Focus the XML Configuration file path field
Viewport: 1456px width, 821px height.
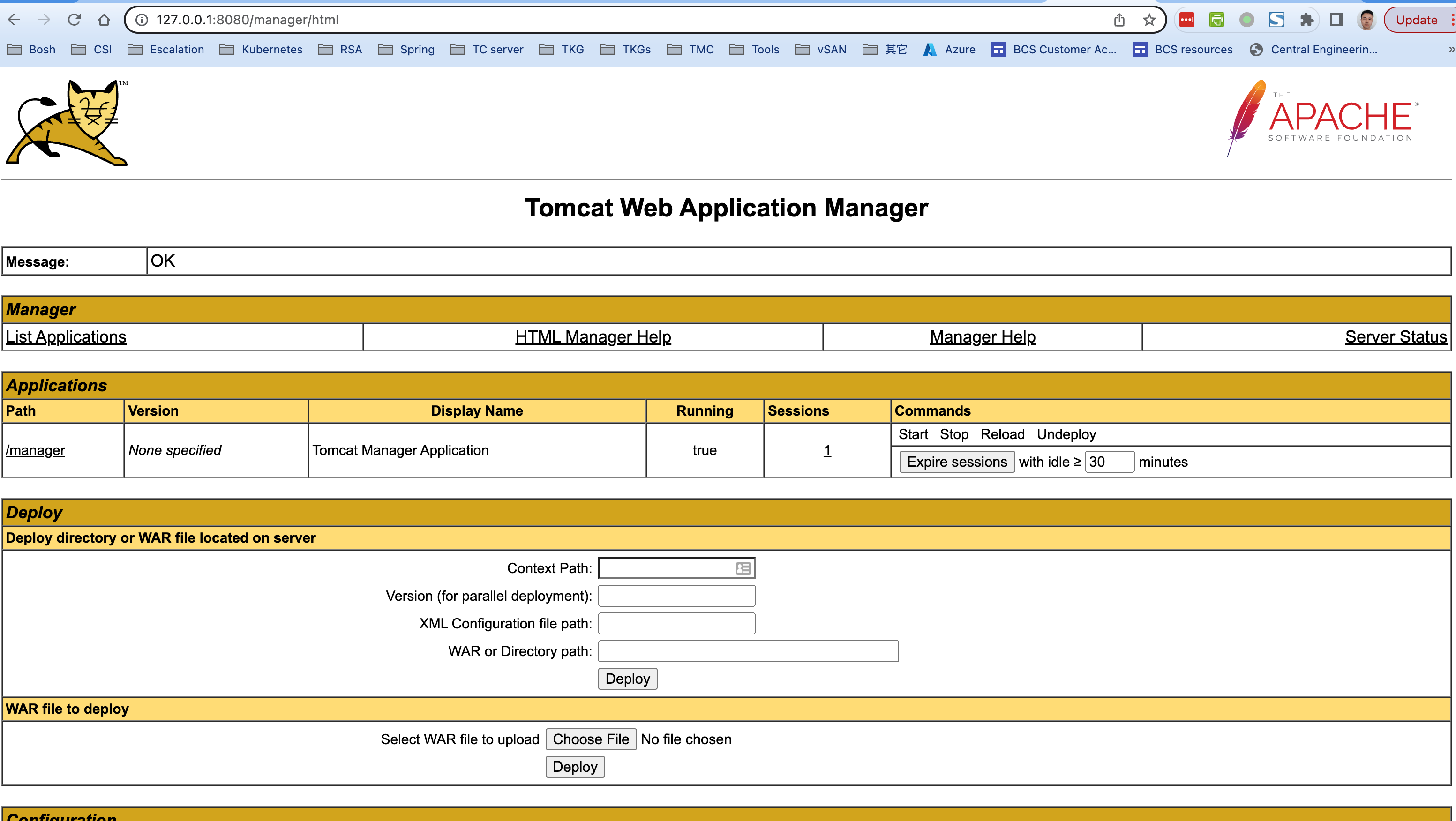click(x=676, y=624)
